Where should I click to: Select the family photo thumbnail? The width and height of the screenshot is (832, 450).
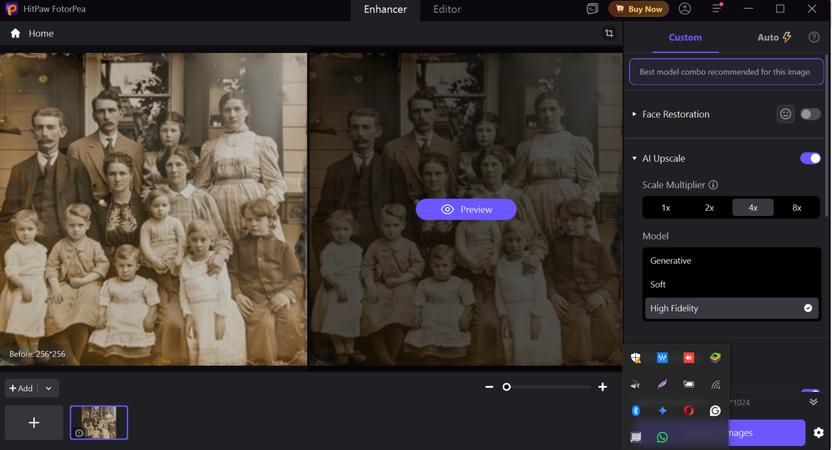point(99,422)
